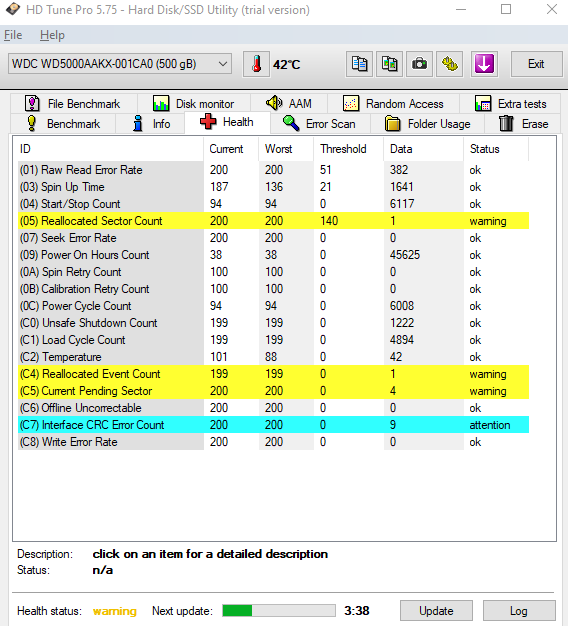
Task: Click the HD Tune Pro title bar icon
Action: pos(13,9)
